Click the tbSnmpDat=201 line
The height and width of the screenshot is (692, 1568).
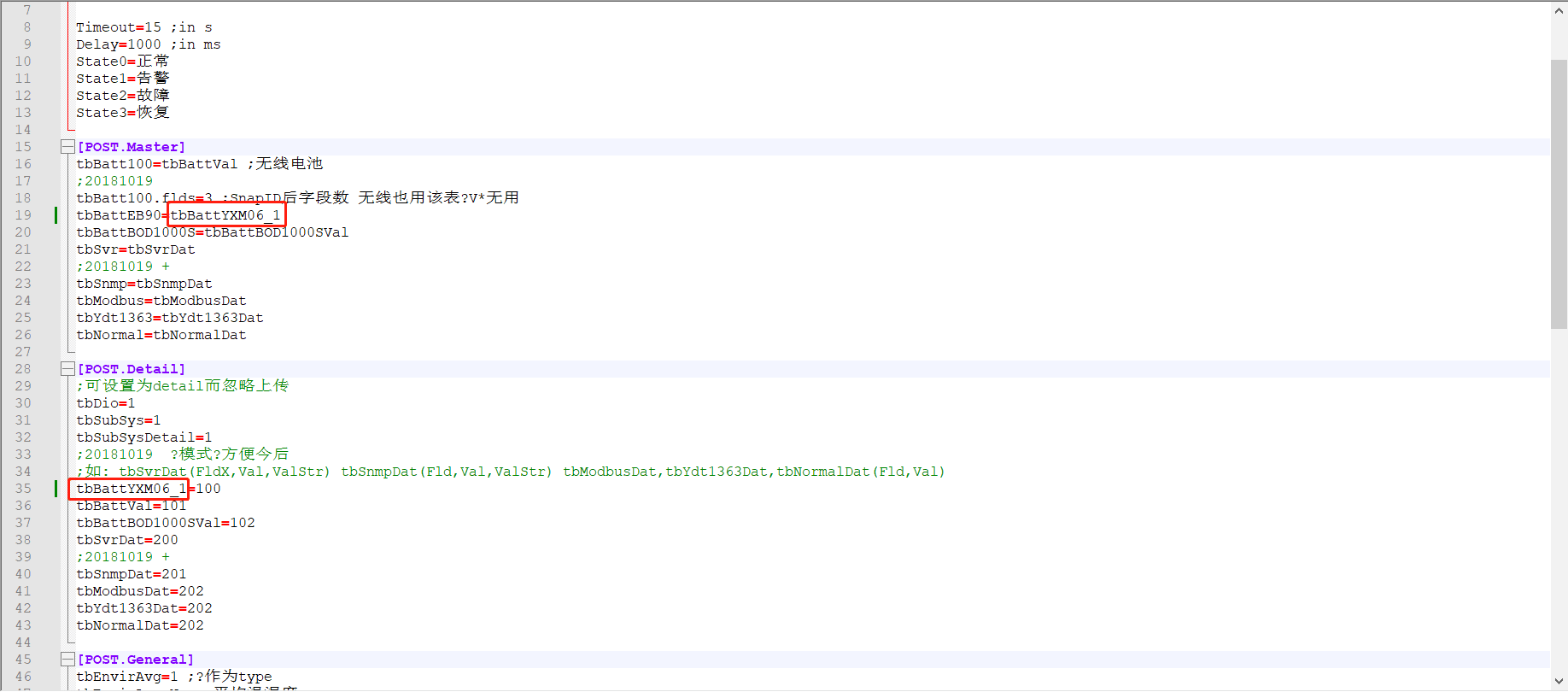[132, 574]
